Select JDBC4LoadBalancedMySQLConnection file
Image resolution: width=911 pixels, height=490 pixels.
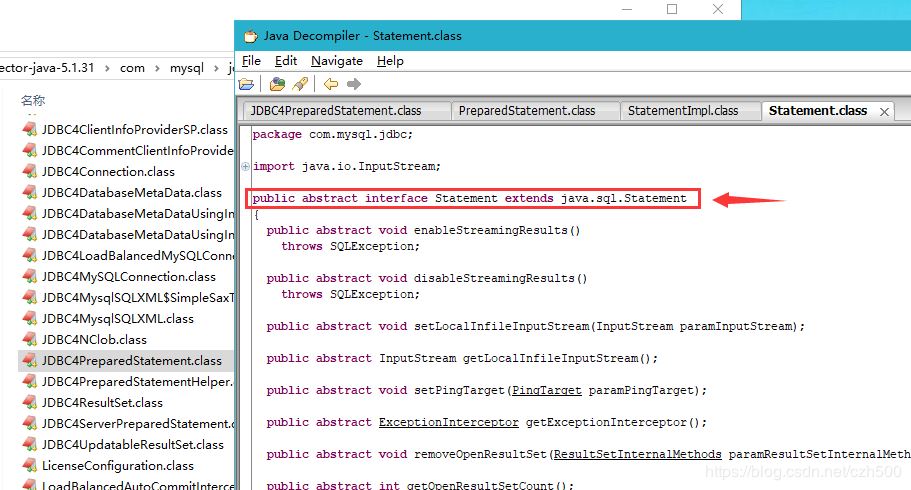[x=137, y=256]
